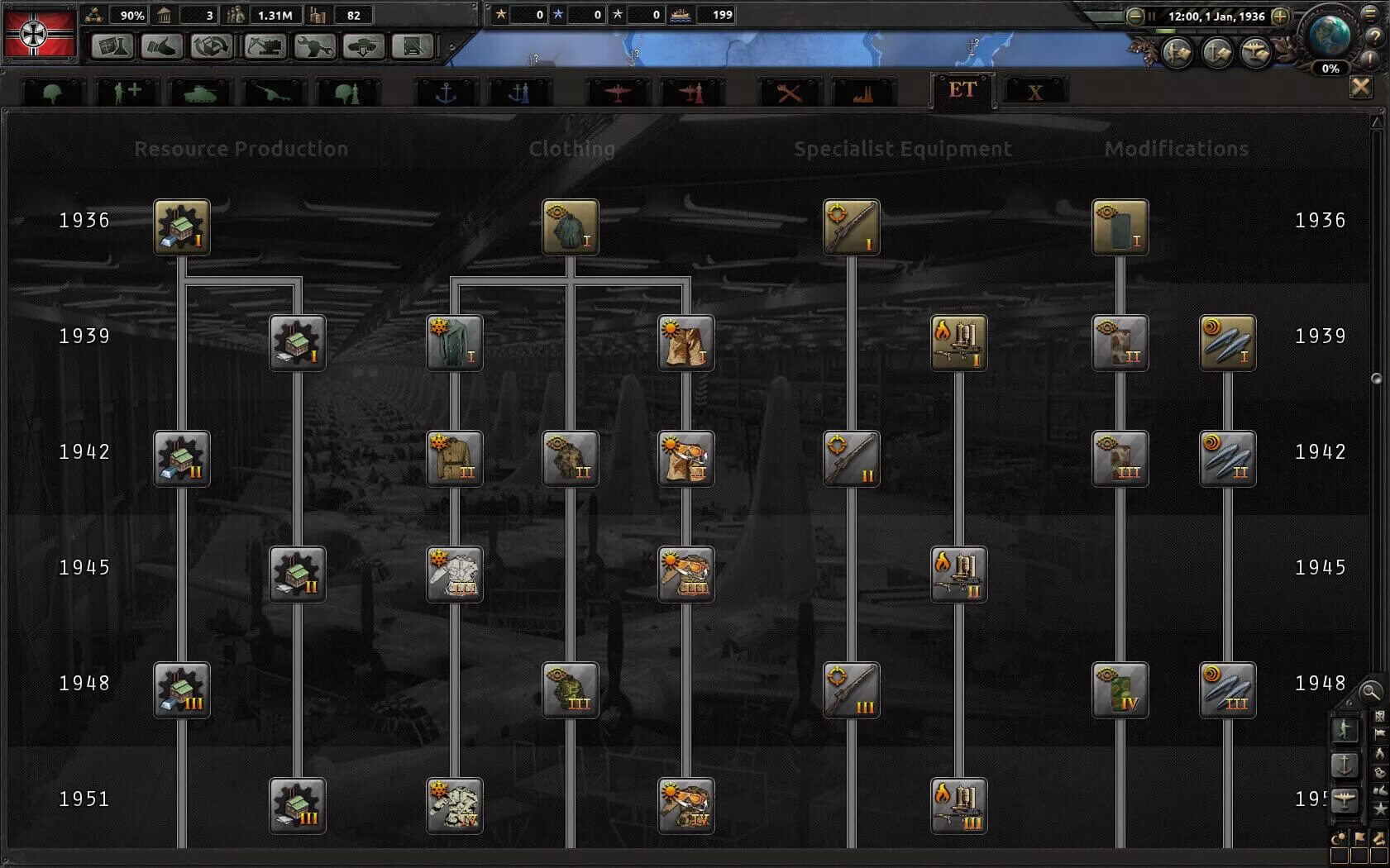
Task: Switch to the Air plane research tab
Action: coord(618,93)
